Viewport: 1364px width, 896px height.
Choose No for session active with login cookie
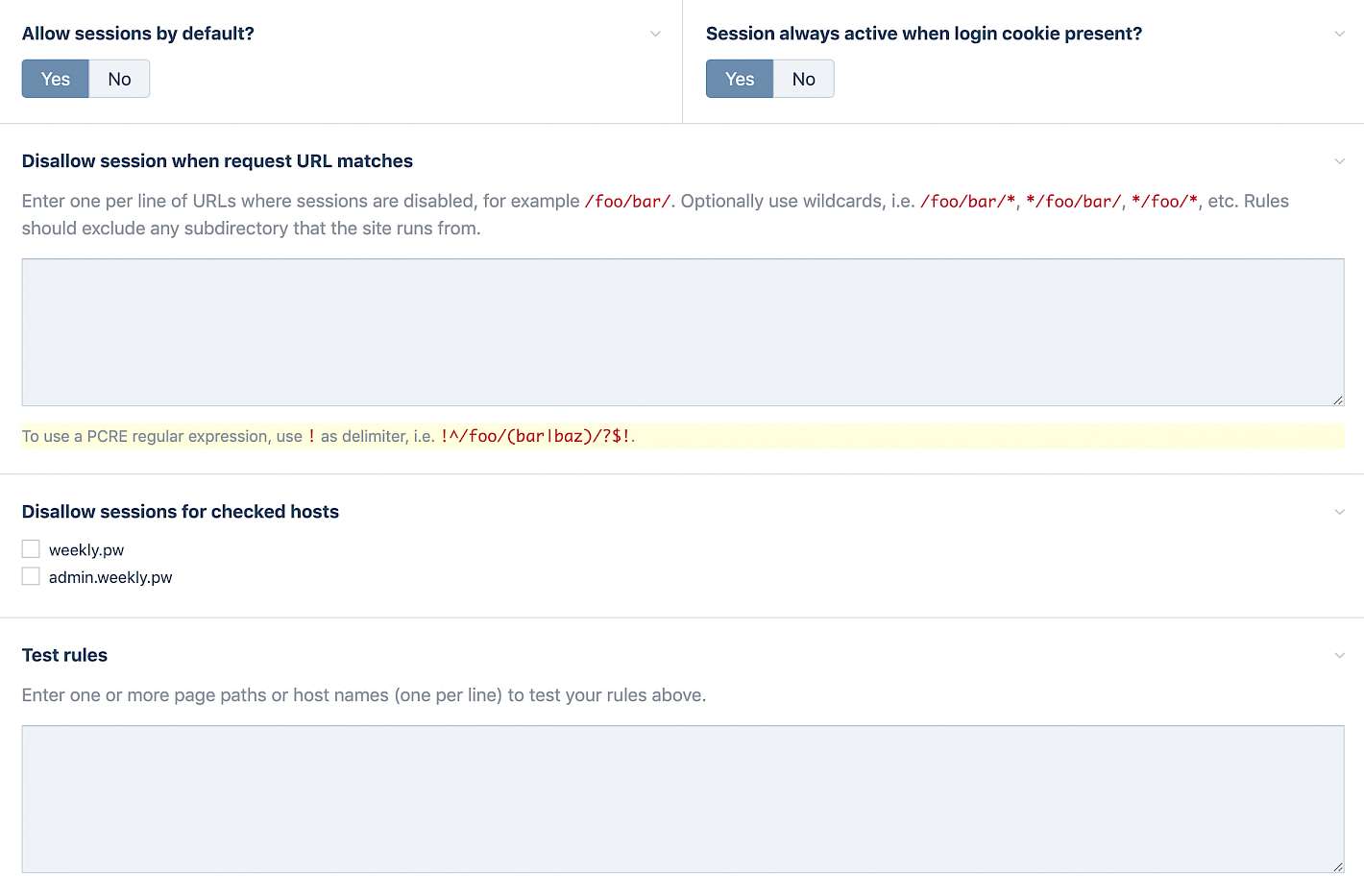tap(804, 79)
